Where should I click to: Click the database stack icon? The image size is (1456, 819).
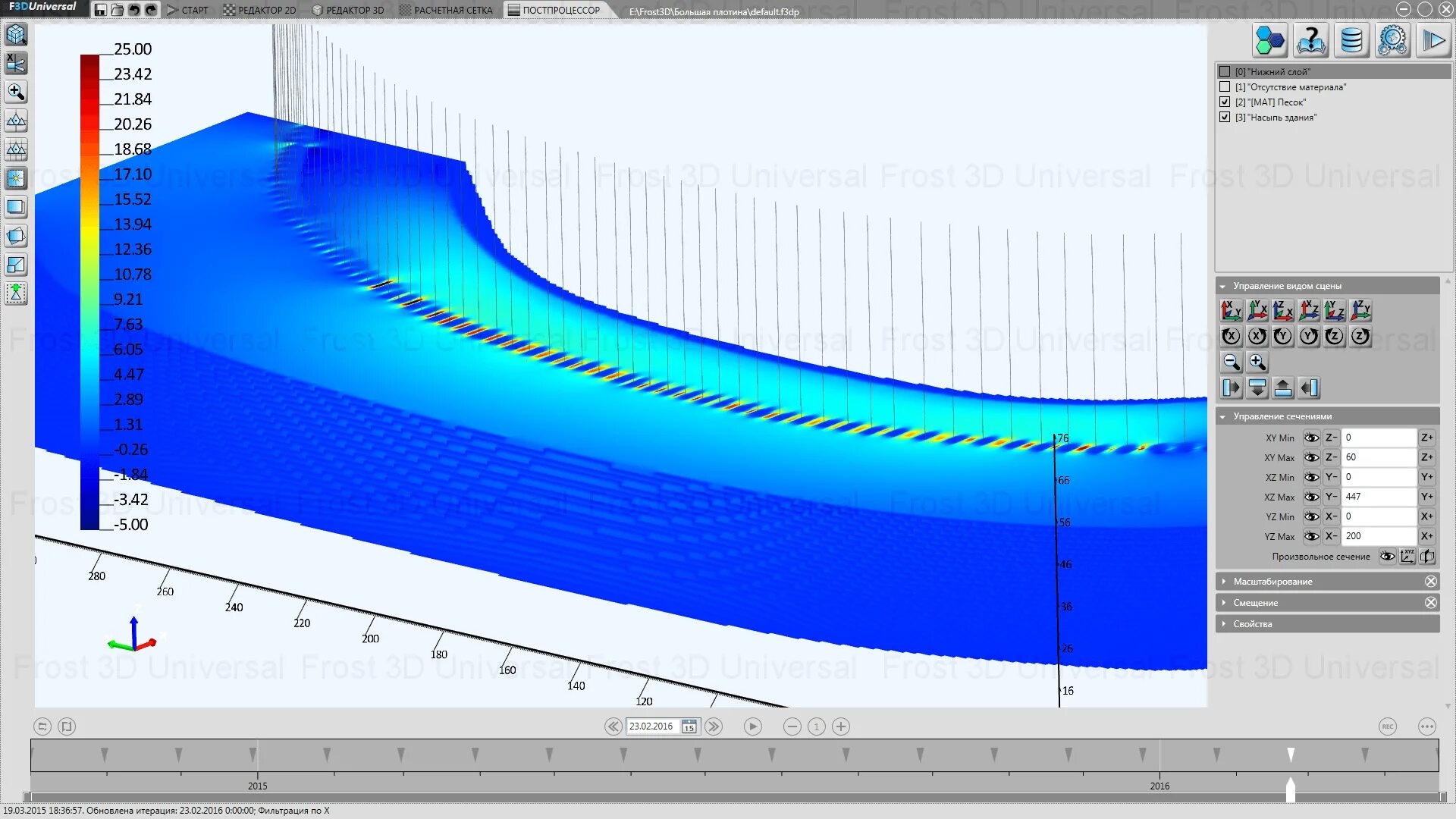pos(1351,40)
